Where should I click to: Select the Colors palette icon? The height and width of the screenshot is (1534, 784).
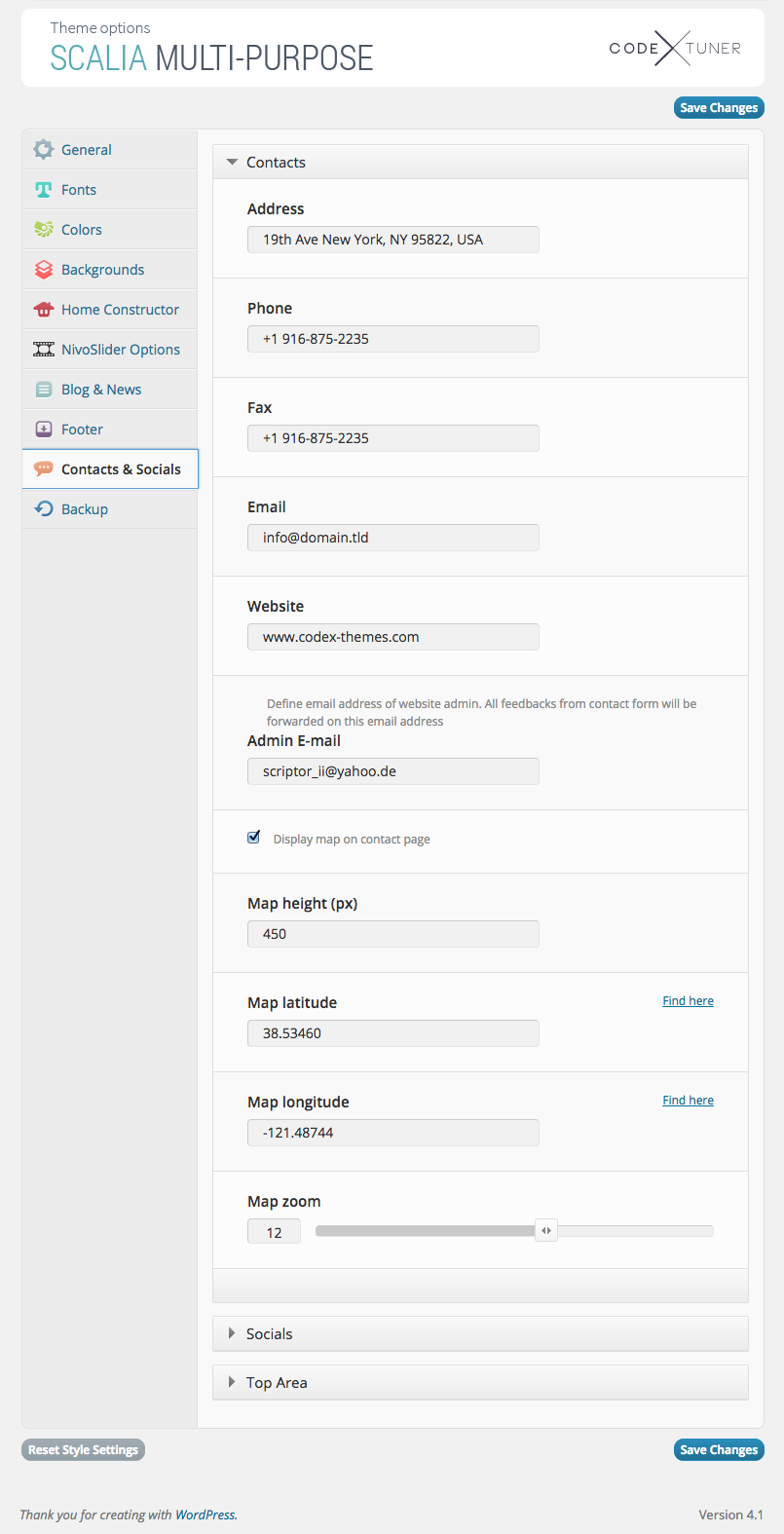click(x=43, y=230)
